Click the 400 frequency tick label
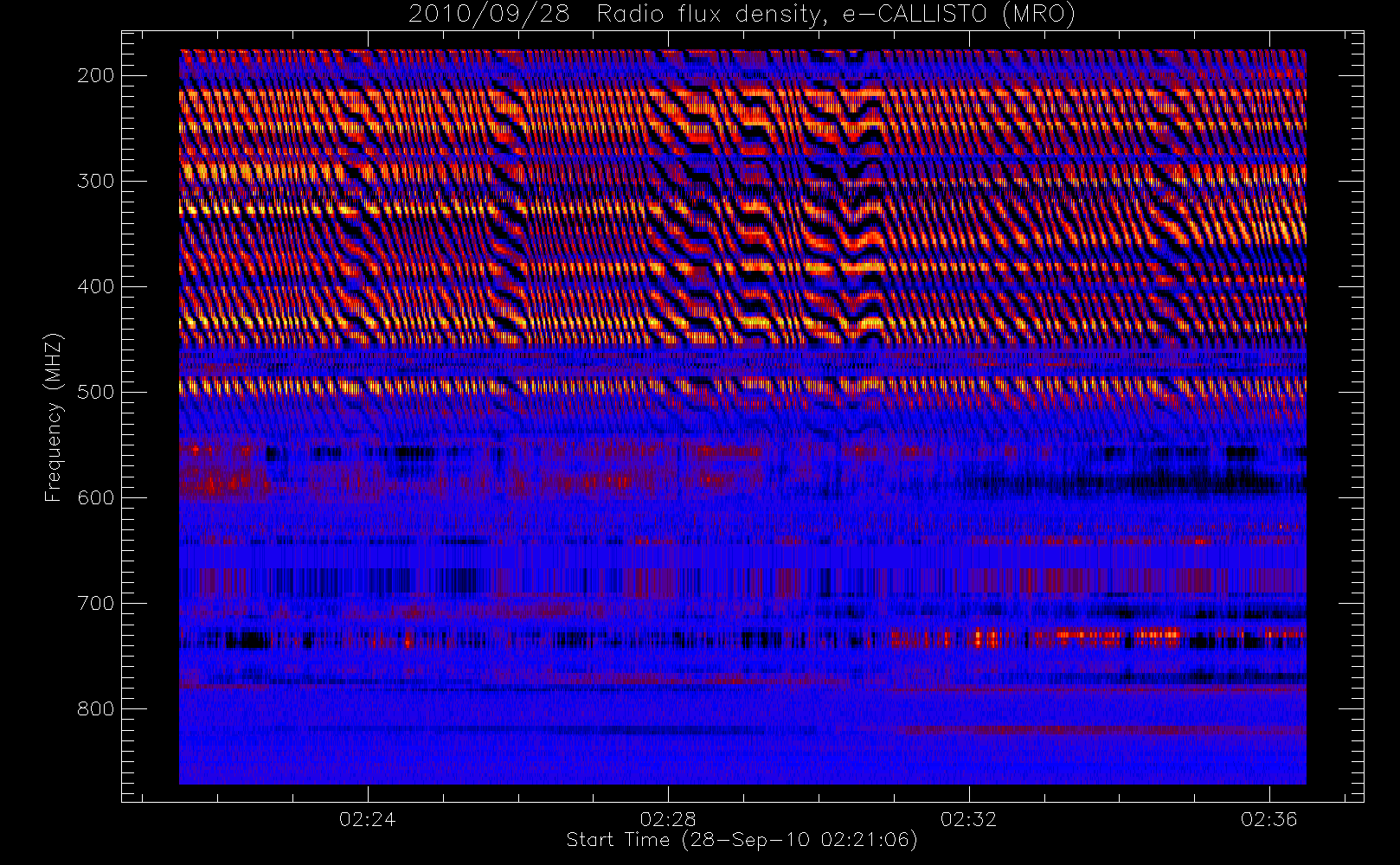1400x865 pixels. pyautogui.click(x=96, y=286)
